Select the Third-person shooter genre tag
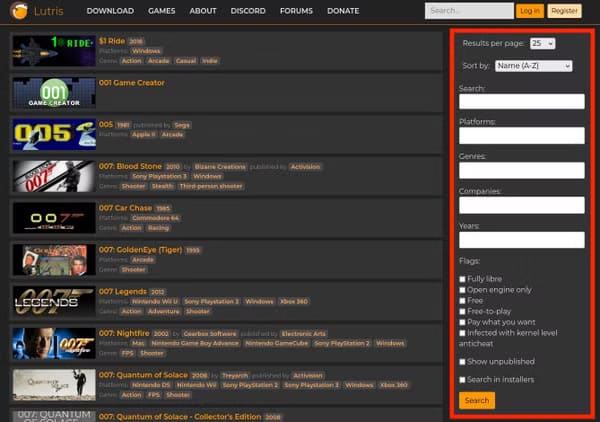Image resolution: width=600 pixels, height=422 pixels. (211, 186)
